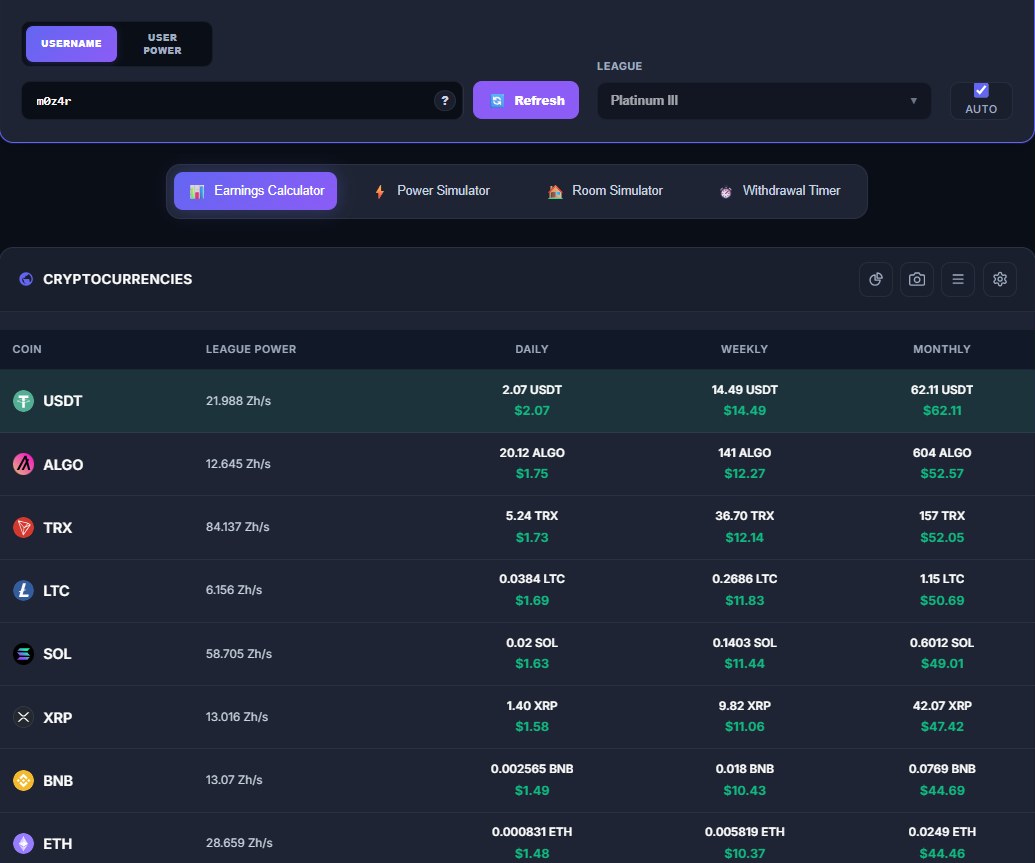Click the 62.11 USDT monthly earning
The height and width of the screenshot is (863, 1035).
pos(942,390)
